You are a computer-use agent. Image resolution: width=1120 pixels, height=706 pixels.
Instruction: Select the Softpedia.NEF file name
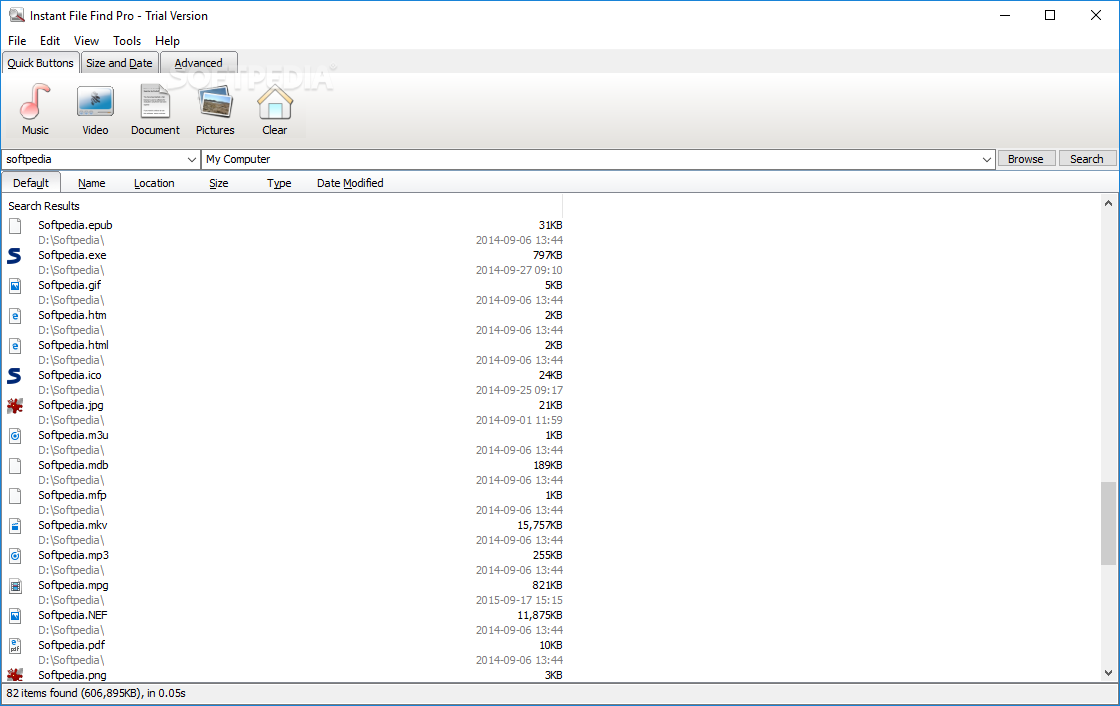(x=73, y=615)
